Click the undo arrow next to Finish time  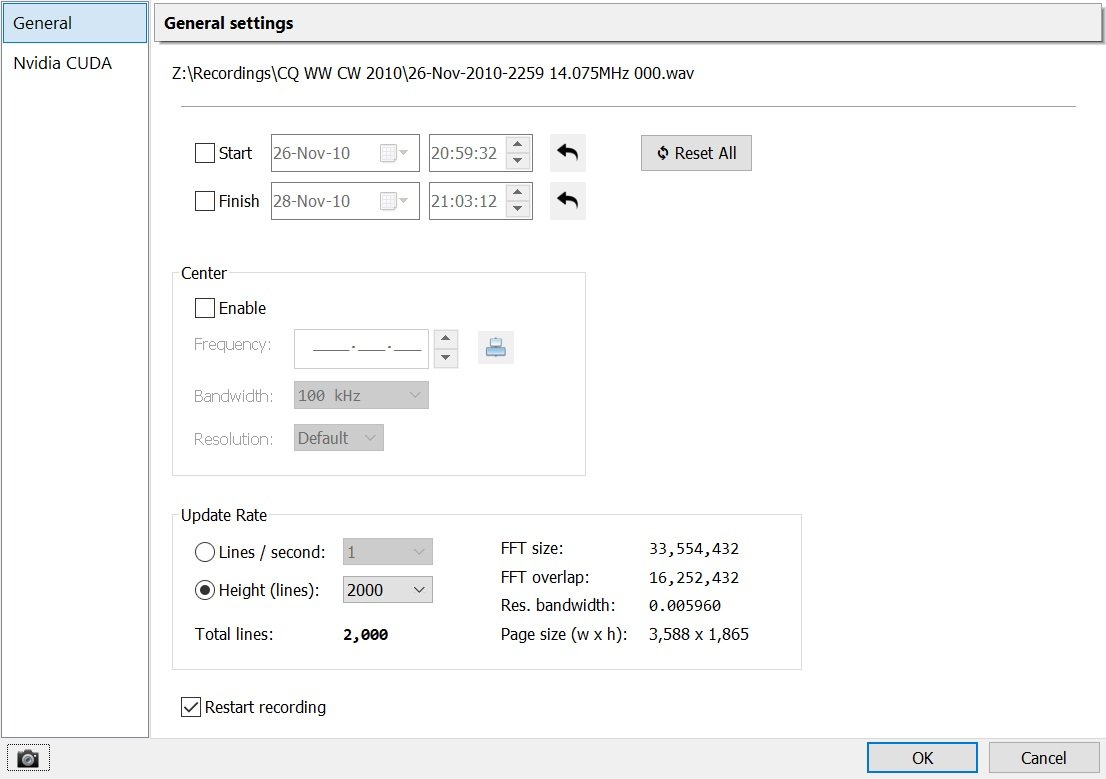click(567, 200)
